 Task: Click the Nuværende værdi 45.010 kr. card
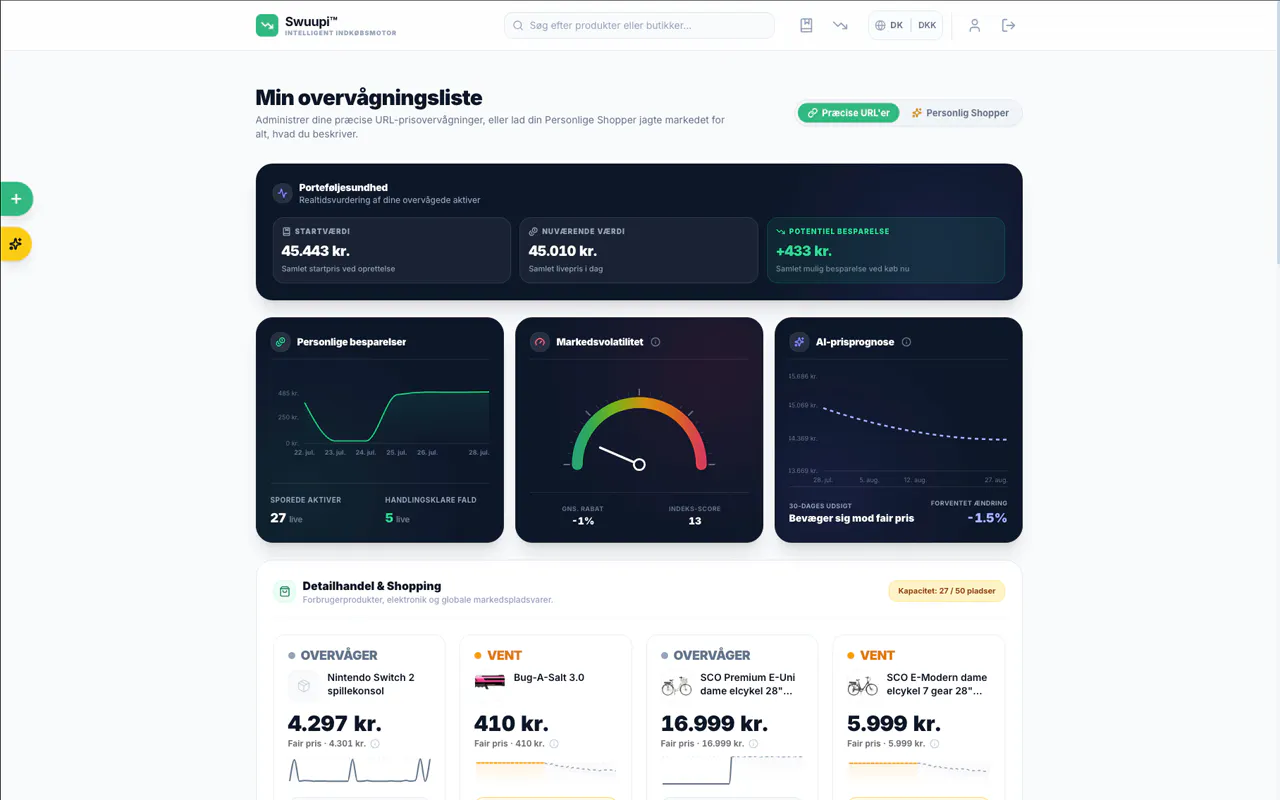tap(639, 250)
